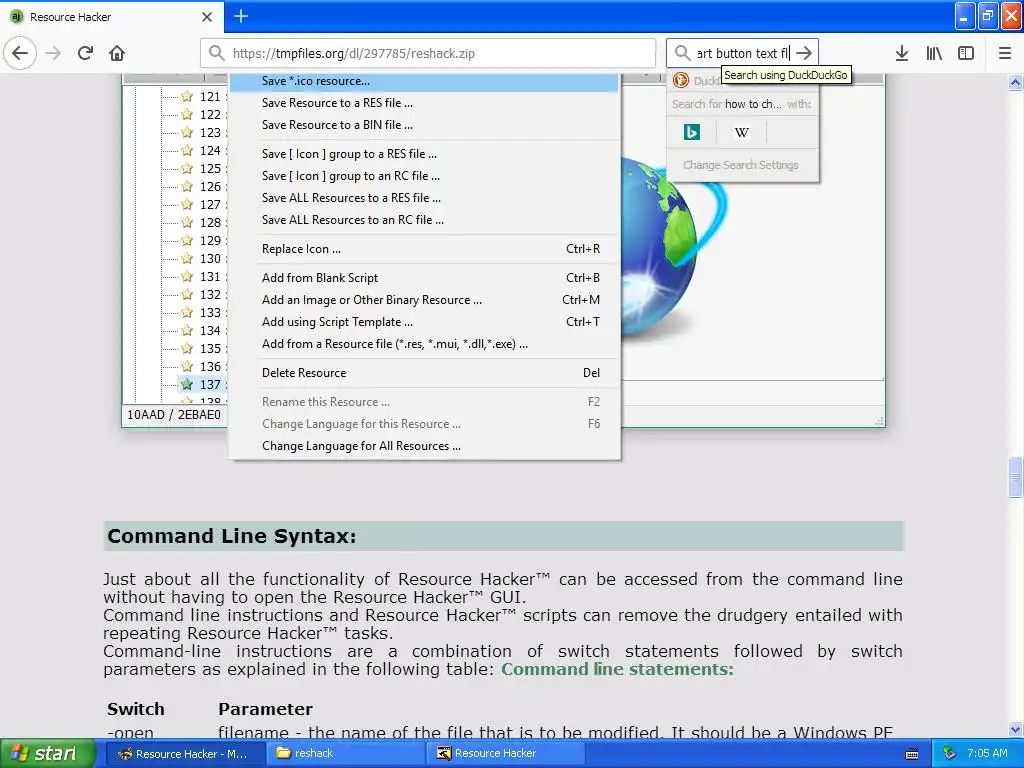Submit the search with the arrow button
1024x768 pixels.
804,53
